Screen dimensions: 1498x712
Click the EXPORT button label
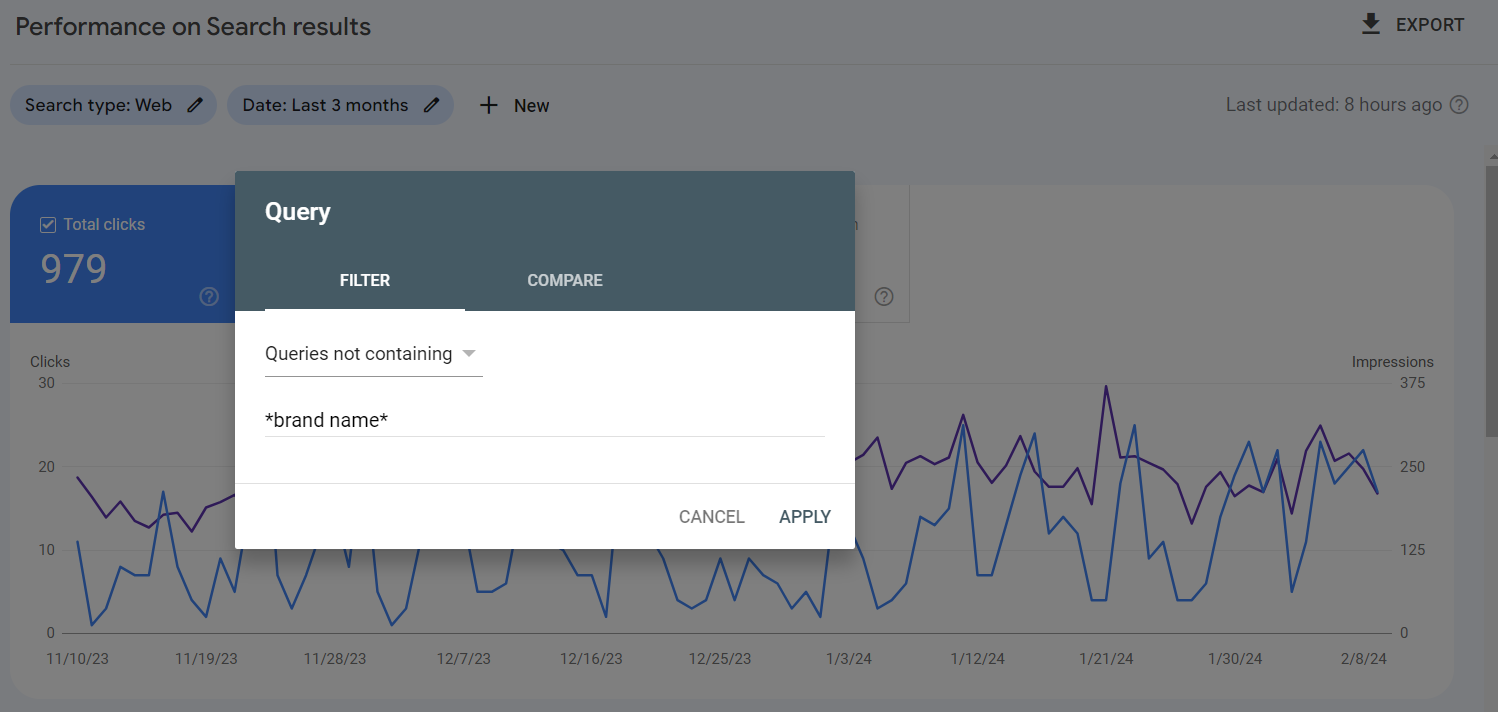(1430, 25)
